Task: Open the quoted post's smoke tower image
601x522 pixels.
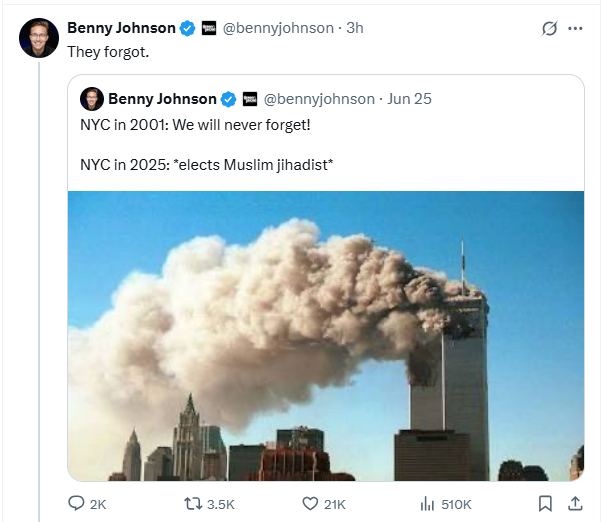Action: pyautogui.click(x=326, y=336)
